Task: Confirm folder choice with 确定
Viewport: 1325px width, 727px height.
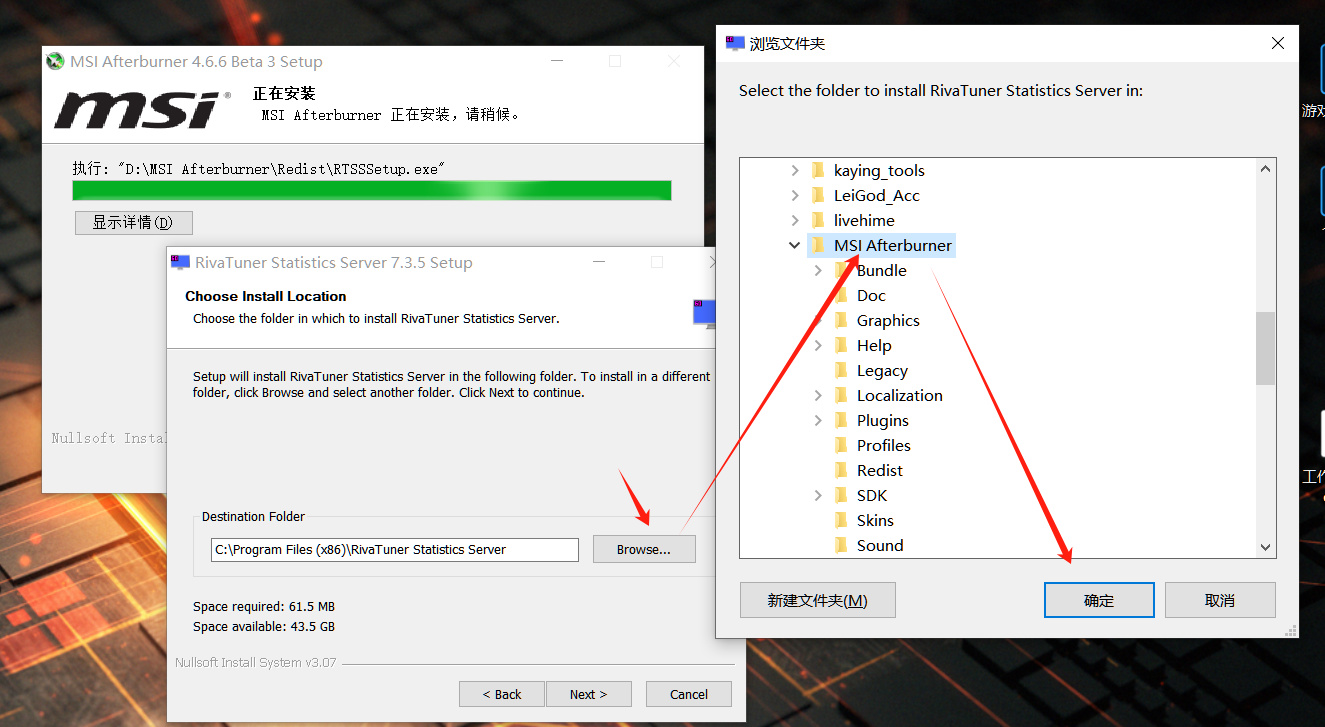Action: [x=1099, y=600]
